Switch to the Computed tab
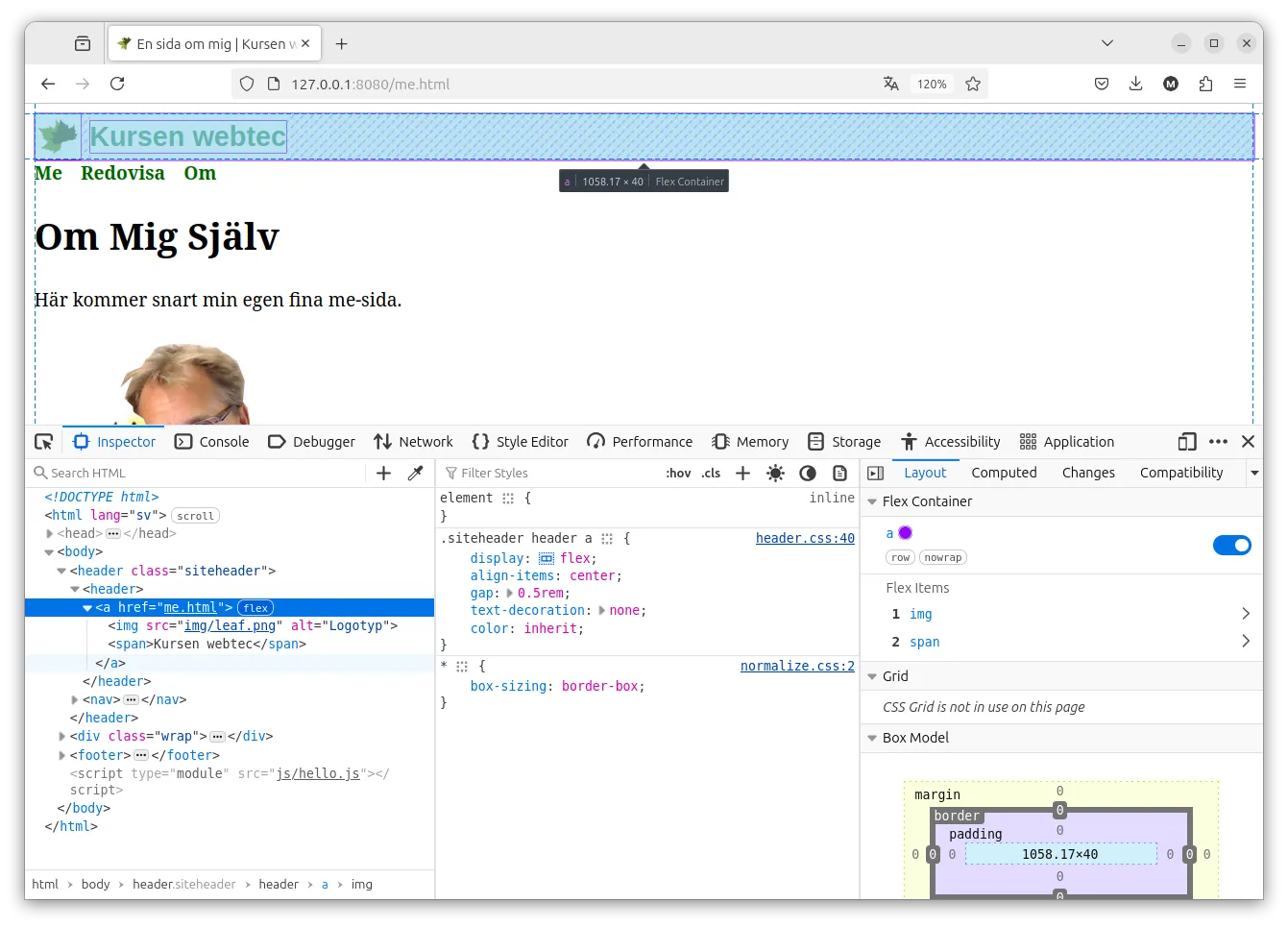Viewport: 1288px width, 927px height. coord(1004,473)
